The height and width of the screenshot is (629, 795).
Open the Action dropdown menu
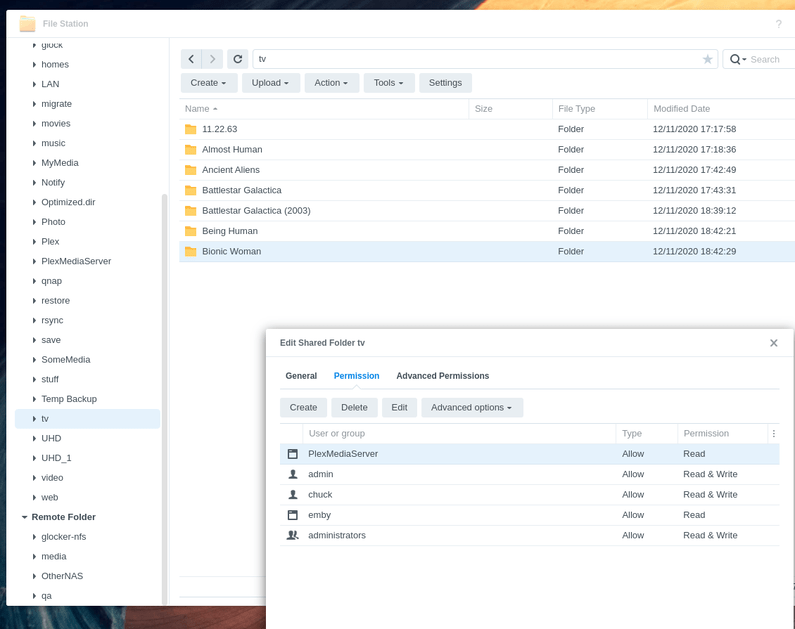(x=331, y=83)
